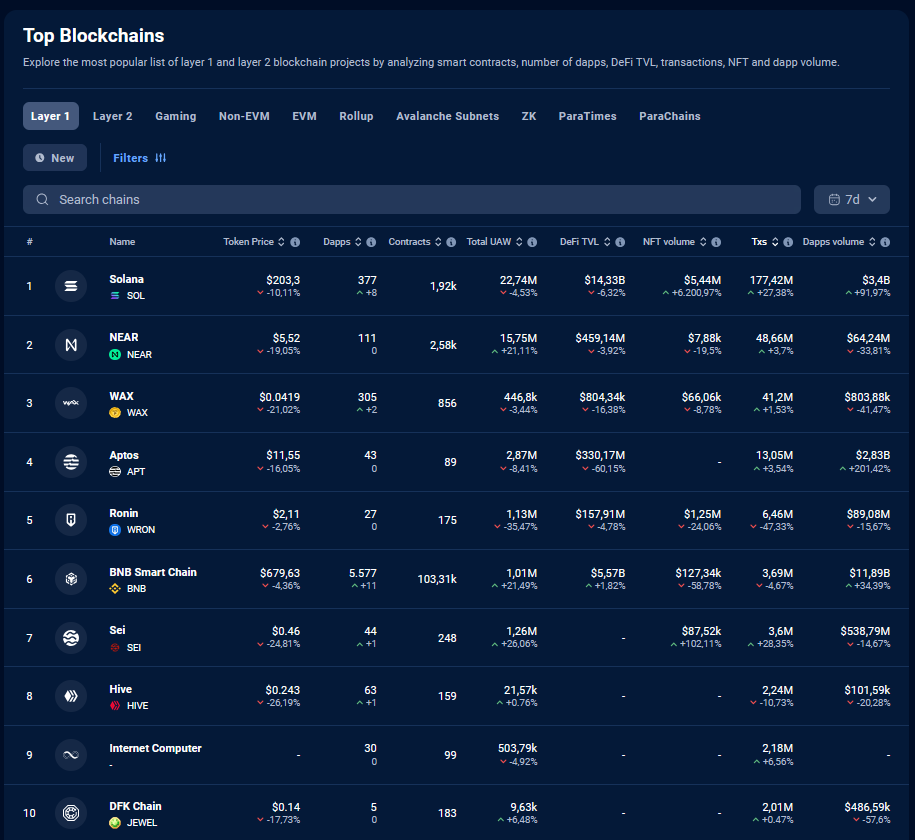Open the DFK Chain name link
915x840 pixels.
pyautogui.click(x=135, y=806)
